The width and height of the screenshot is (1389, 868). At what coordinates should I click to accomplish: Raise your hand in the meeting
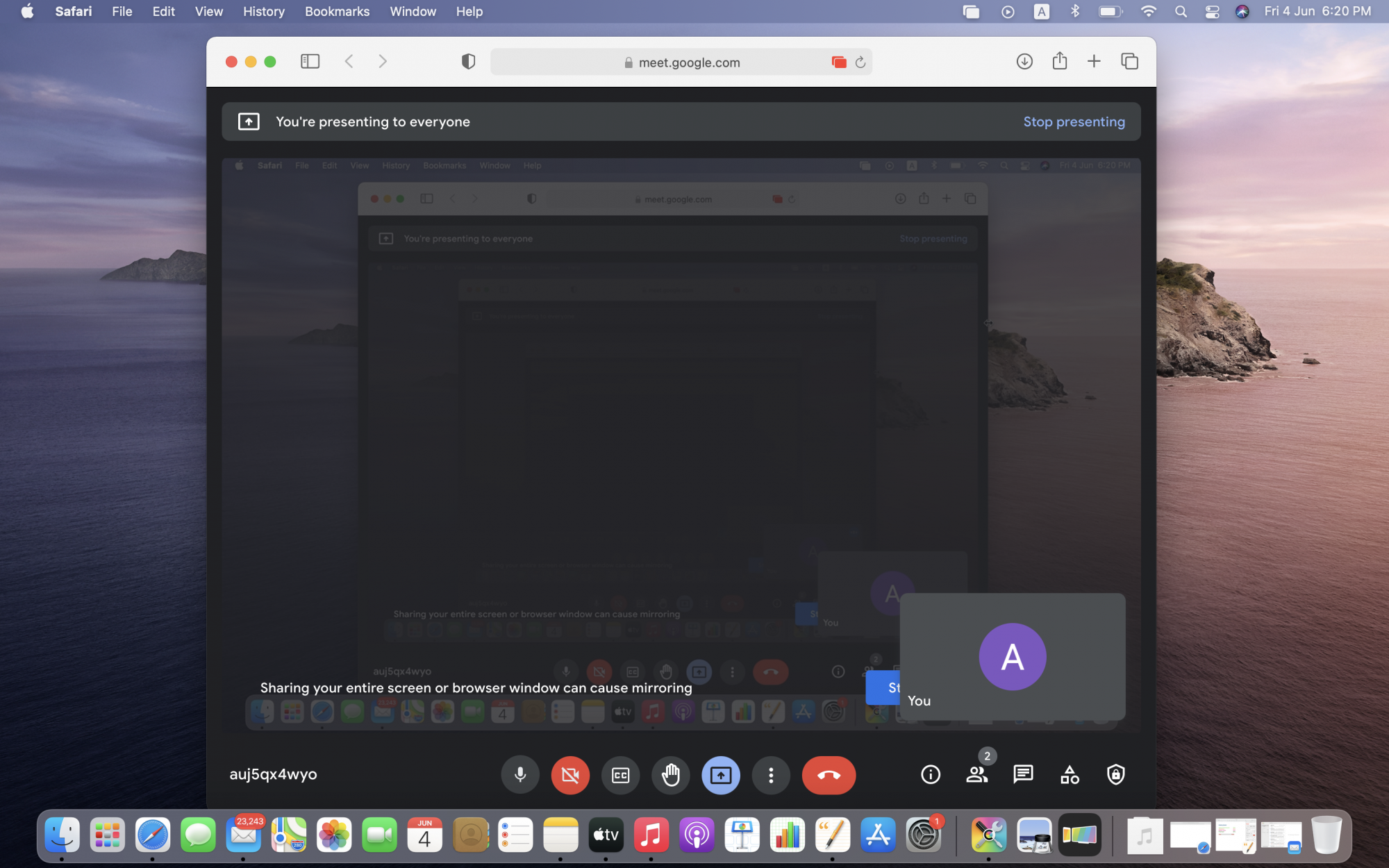pos(670,774)
